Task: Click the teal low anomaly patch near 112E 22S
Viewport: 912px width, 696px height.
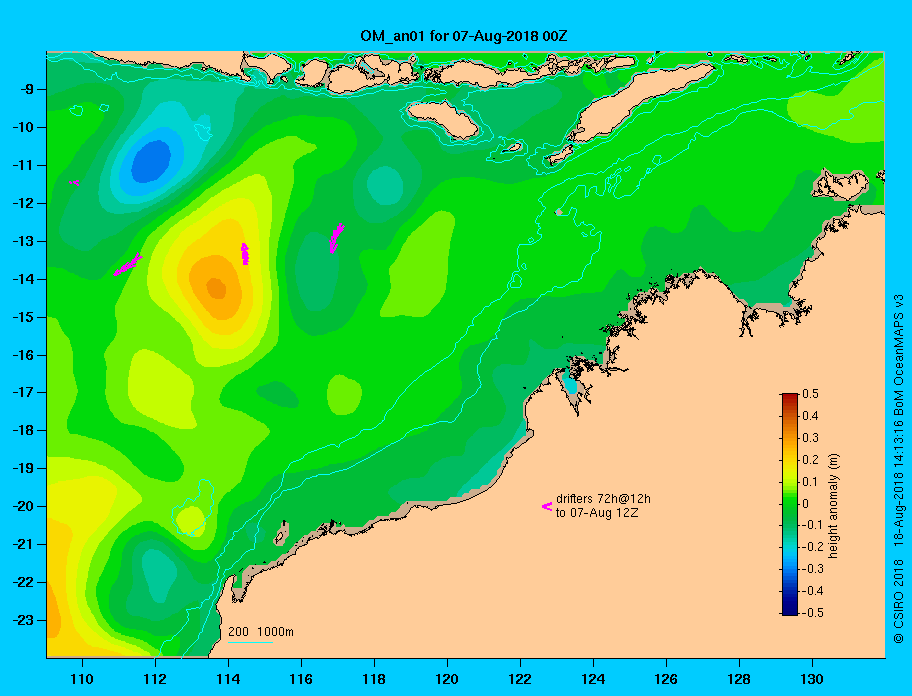Action: tap(159, 575)
